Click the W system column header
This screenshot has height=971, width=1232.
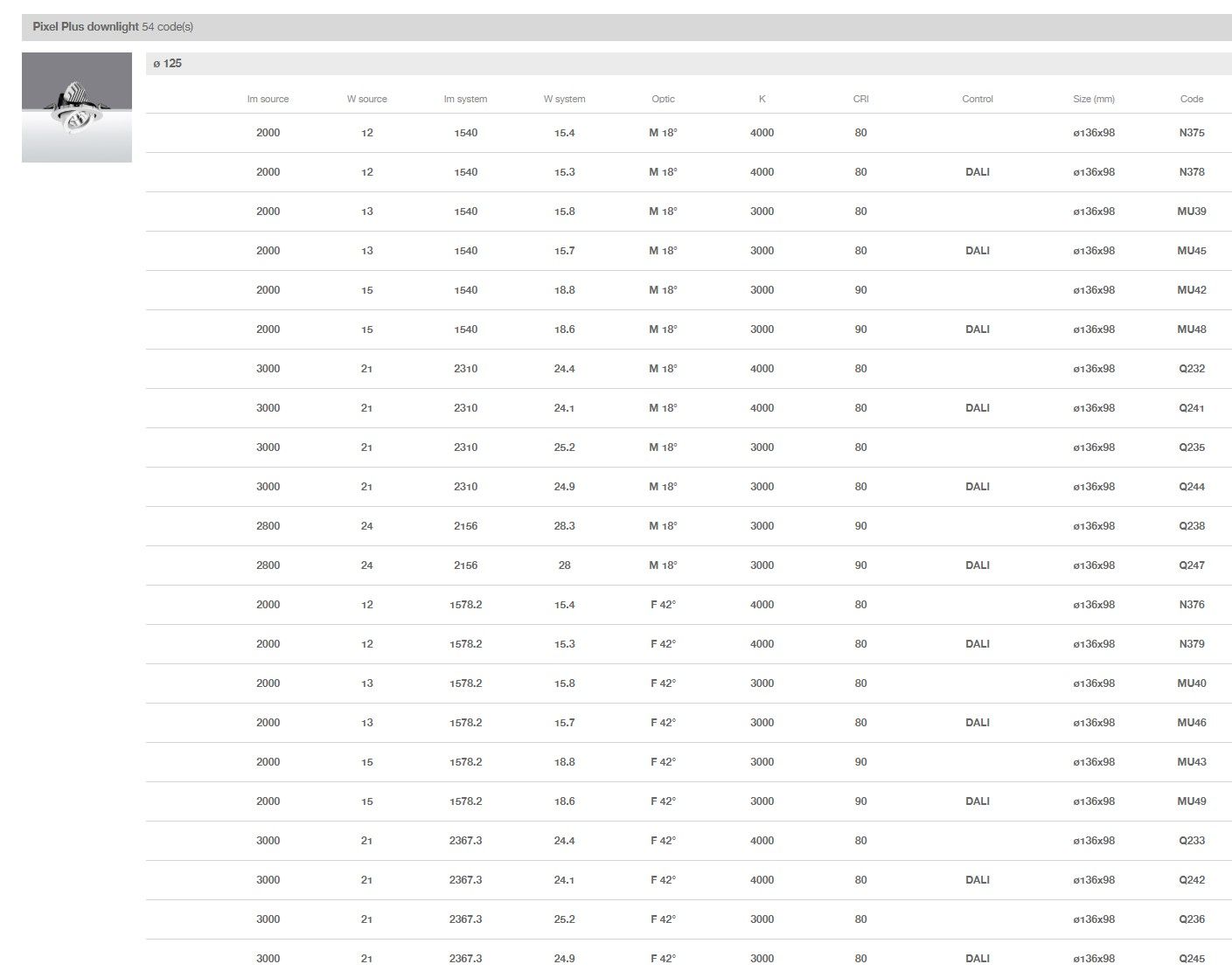coord(564,100)
